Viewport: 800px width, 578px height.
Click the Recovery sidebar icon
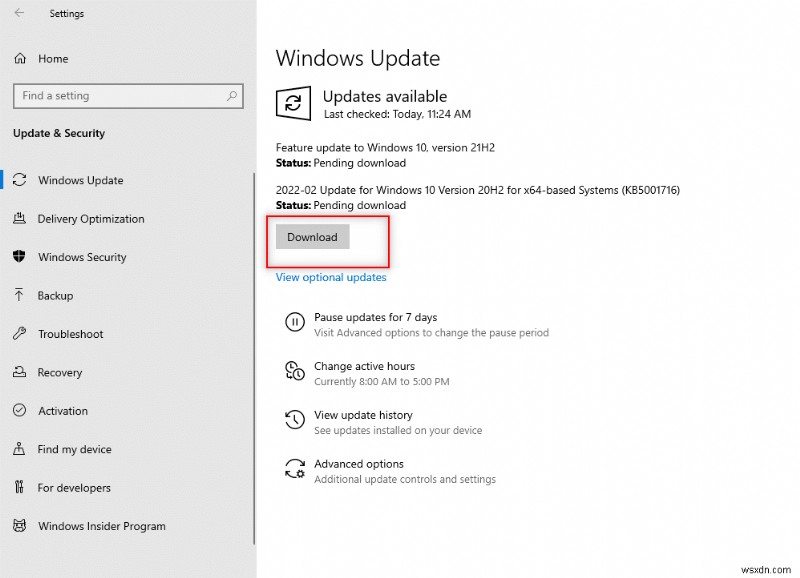pos(21,372)
